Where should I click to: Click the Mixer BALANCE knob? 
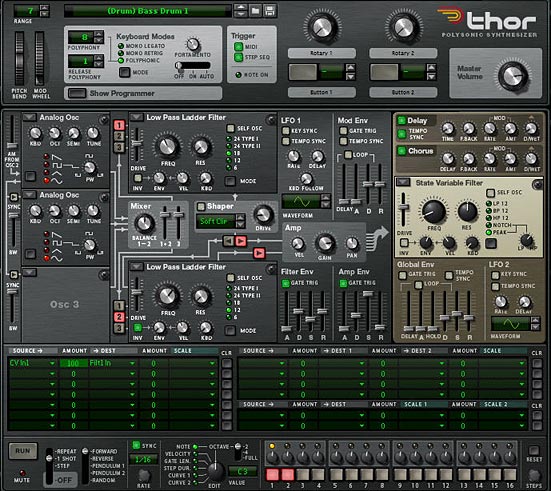tap(144, 223)
